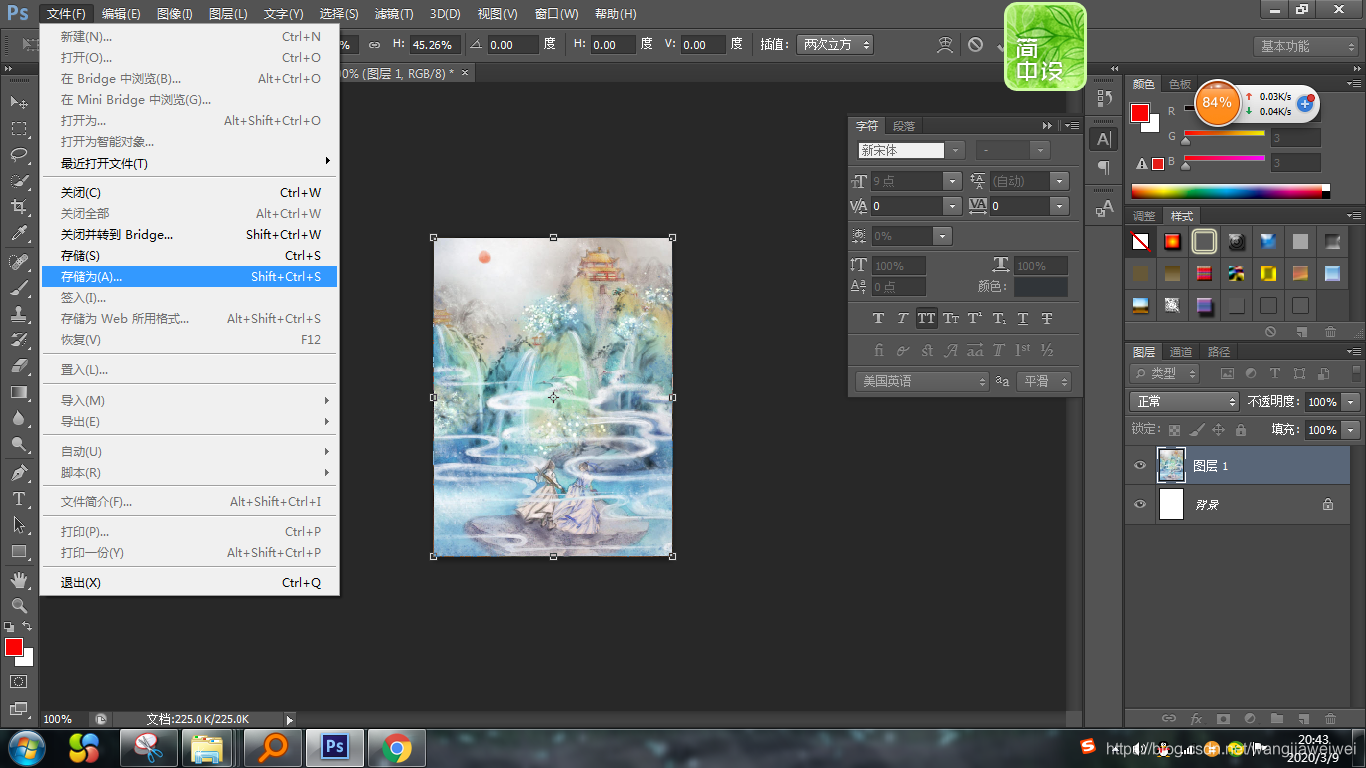
Task: Select the Clone Stamp tool
Action: tap(19, 314)
